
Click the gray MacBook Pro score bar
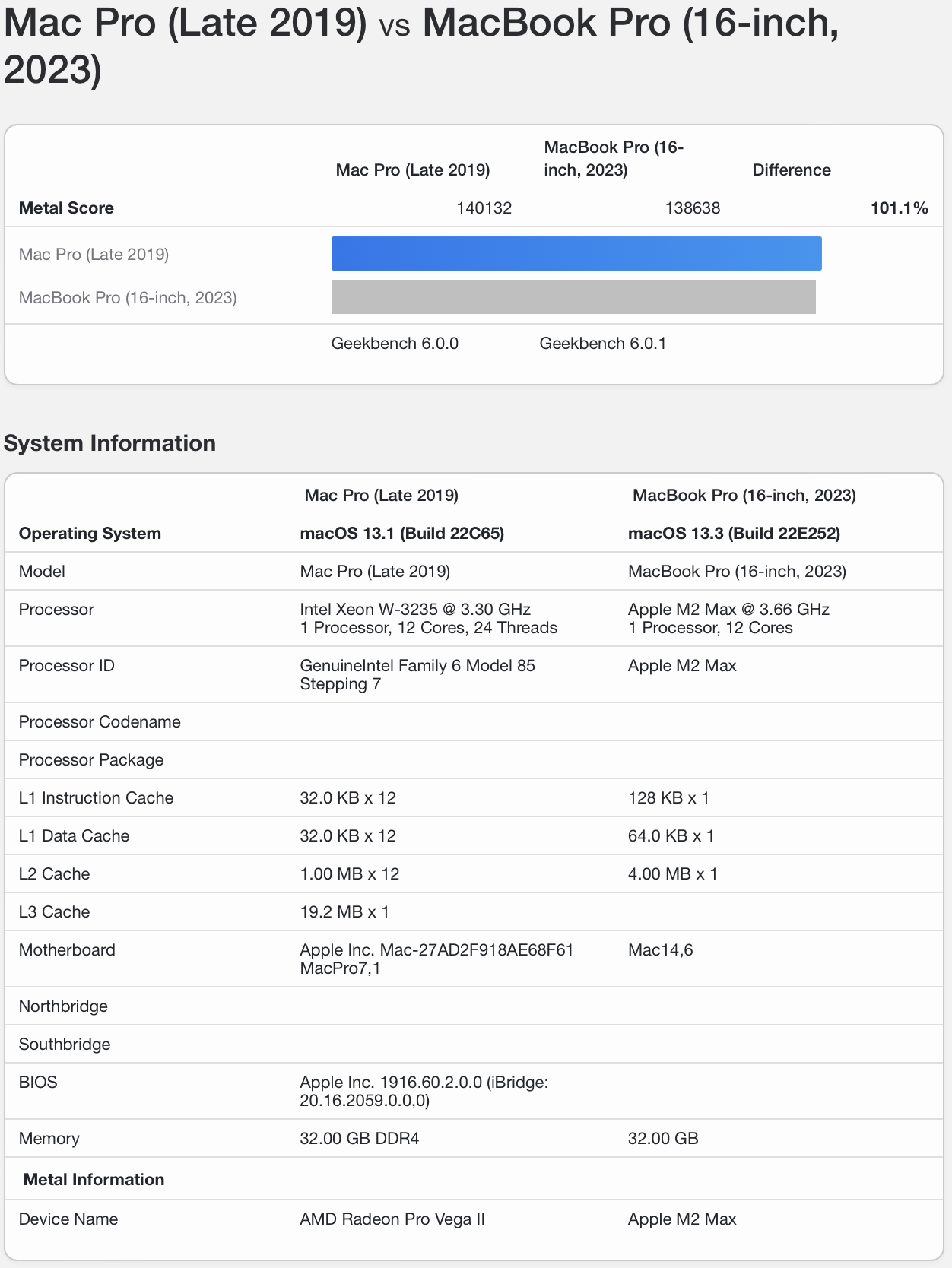tap(573, 297)
